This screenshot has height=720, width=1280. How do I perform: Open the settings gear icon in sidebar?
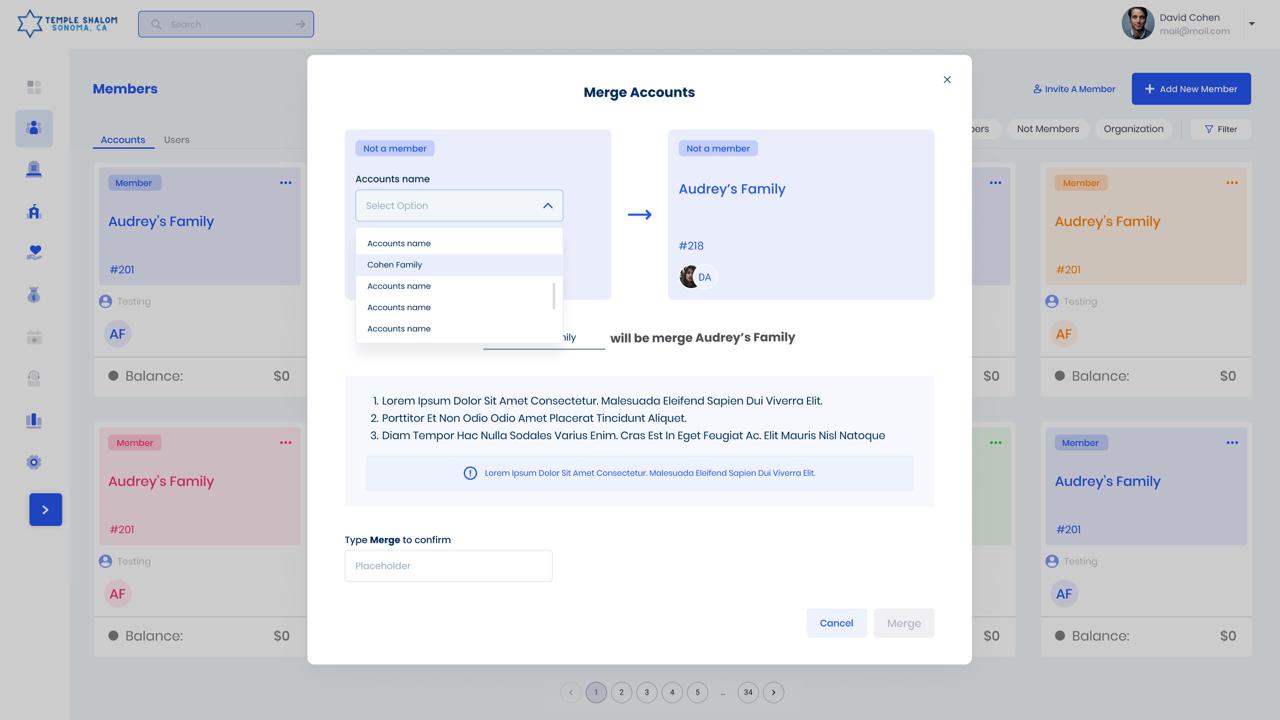[x=34, y=462]
